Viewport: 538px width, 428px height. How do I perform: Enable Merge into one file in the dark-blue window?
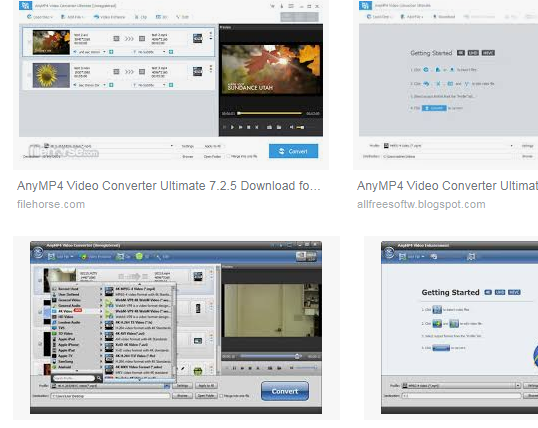235,396
